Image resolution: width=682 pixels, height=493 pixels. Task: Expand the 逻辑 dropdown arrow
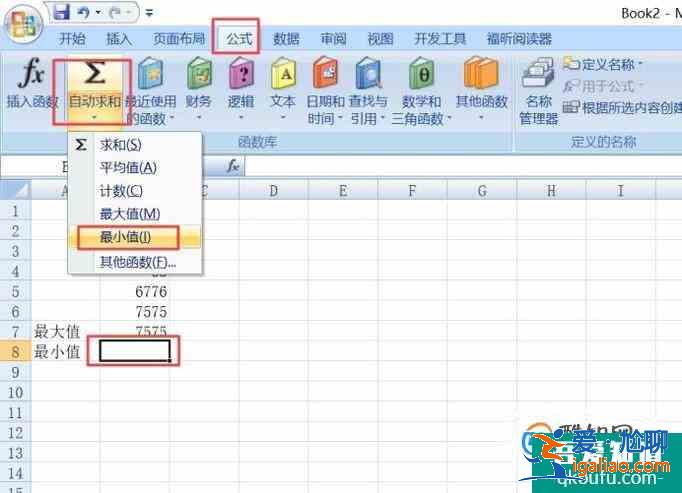241,117
